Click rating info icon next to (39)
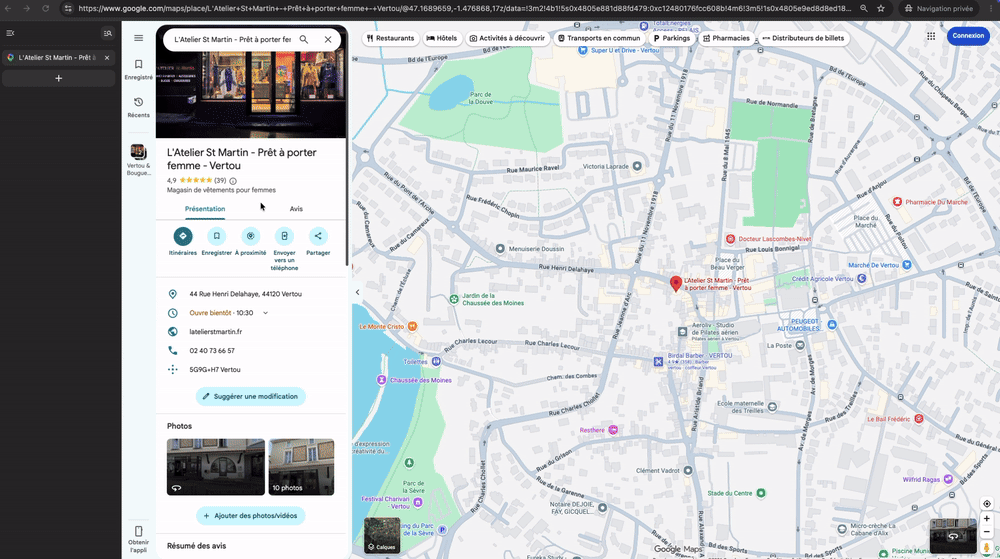The image size is (1000, 559). point(233,181)
